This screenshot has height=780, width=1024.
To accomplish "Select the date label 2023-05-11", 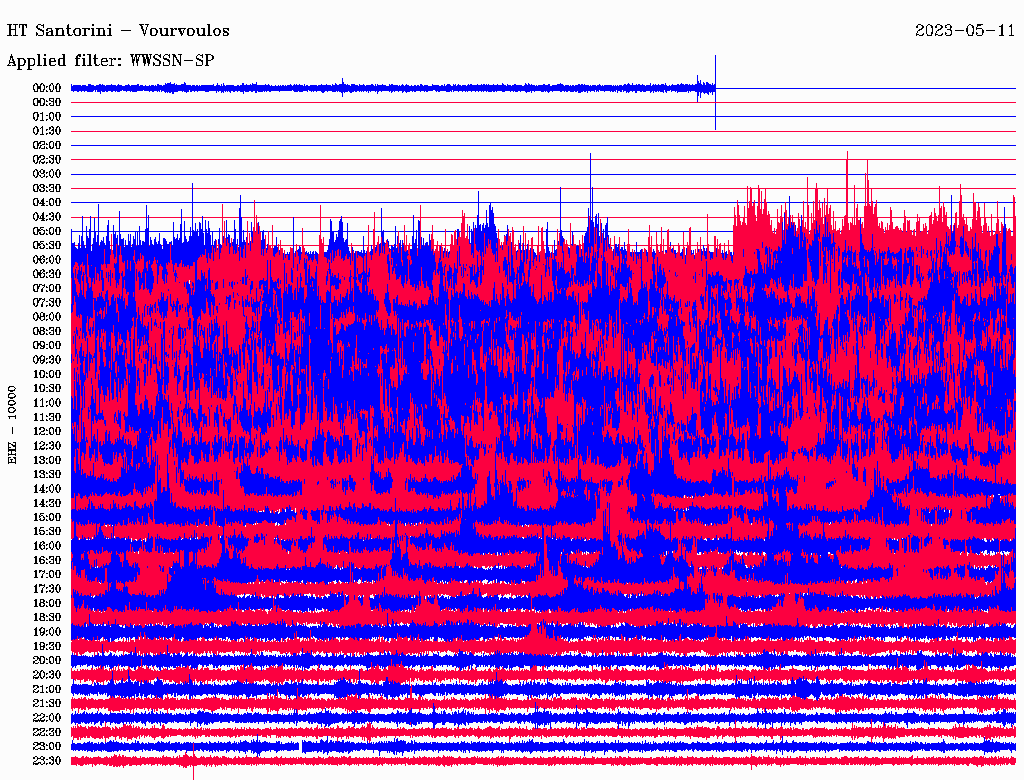I will pos(965,30).
